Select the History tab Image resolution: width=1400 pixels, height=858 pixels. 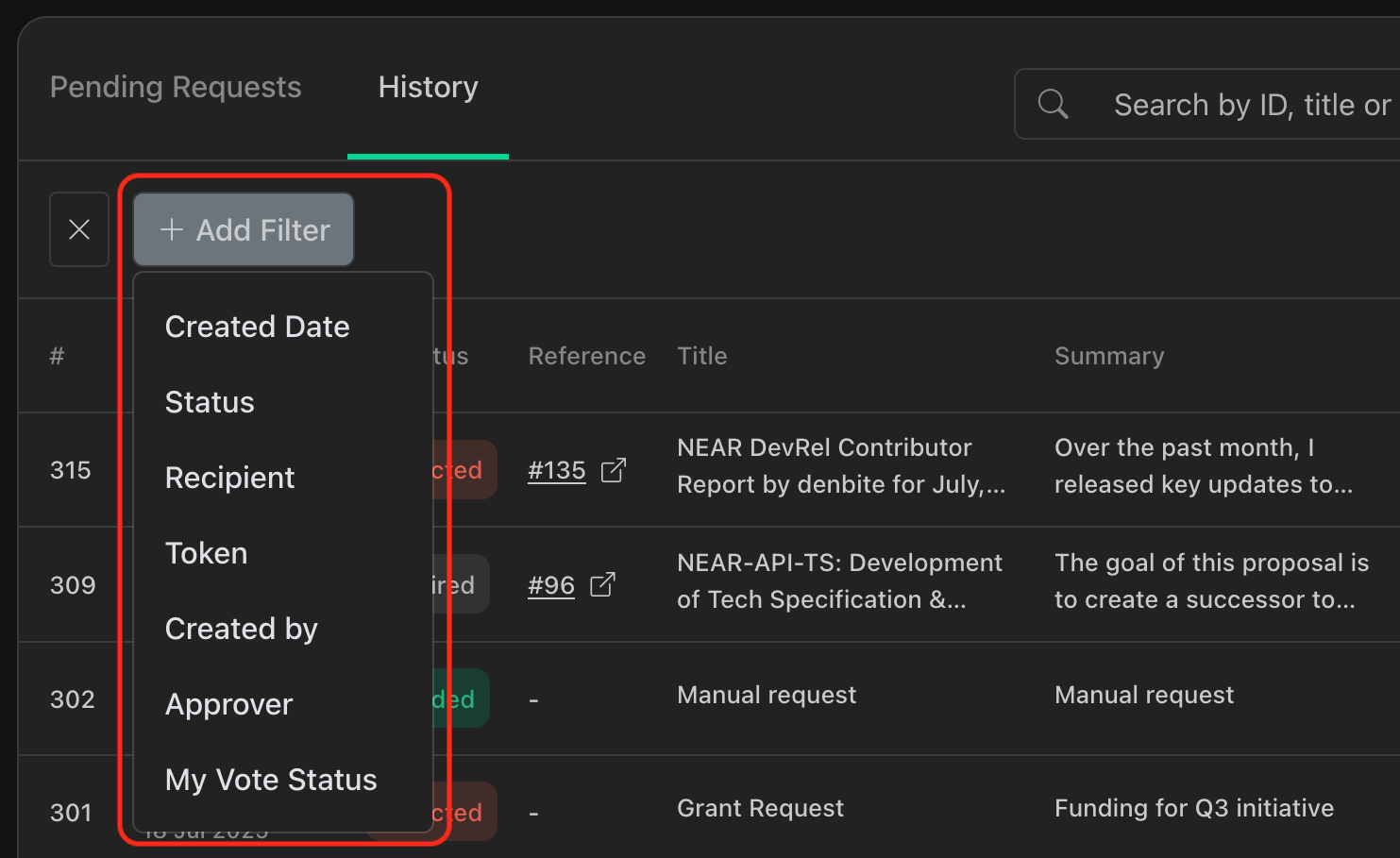click(427, 87)
